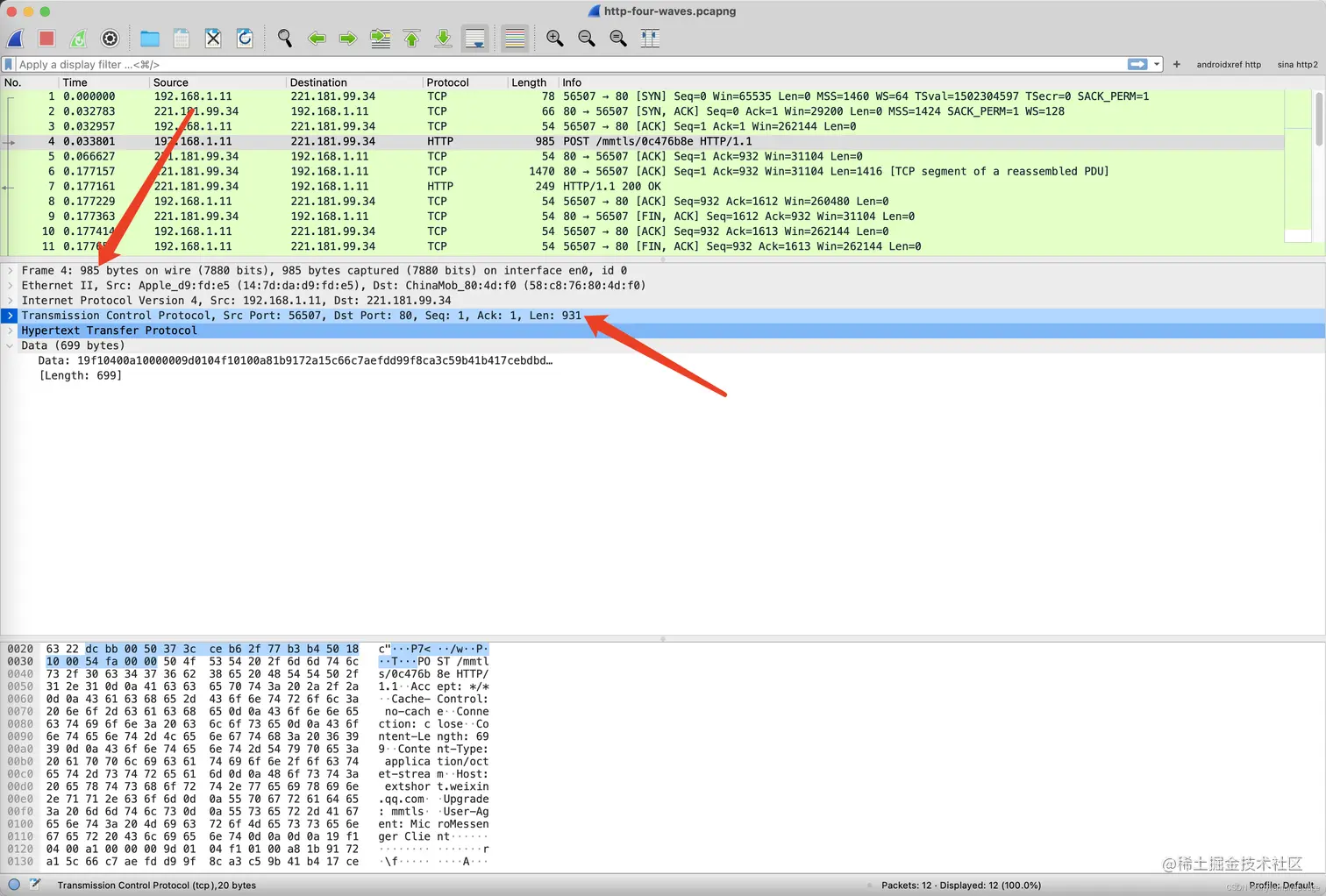Select packet 6 reassembled PDU row
Screen dimensions: 1326x896
[643, 171]
